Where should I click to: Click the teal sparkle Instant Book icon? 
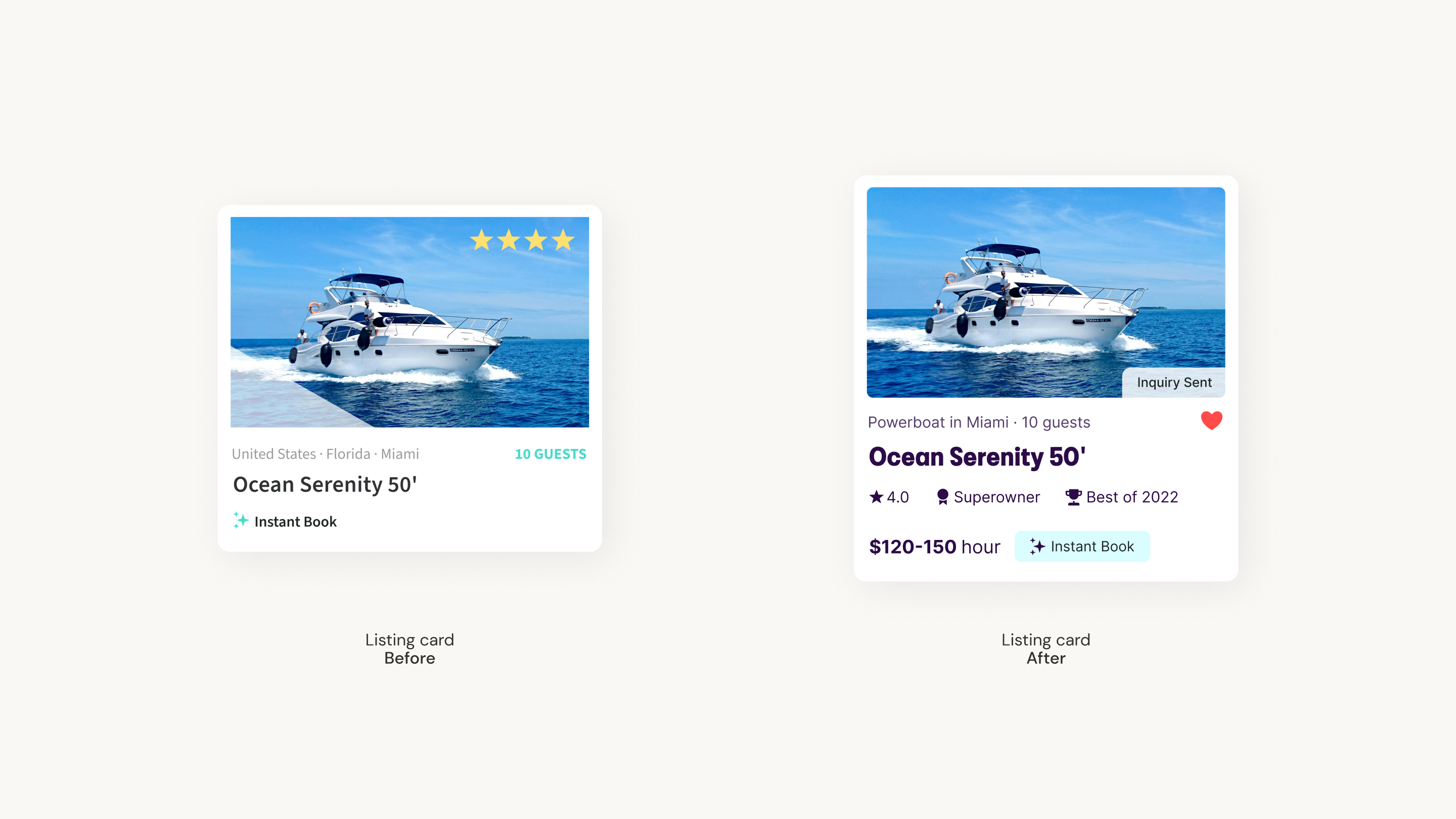241,521
